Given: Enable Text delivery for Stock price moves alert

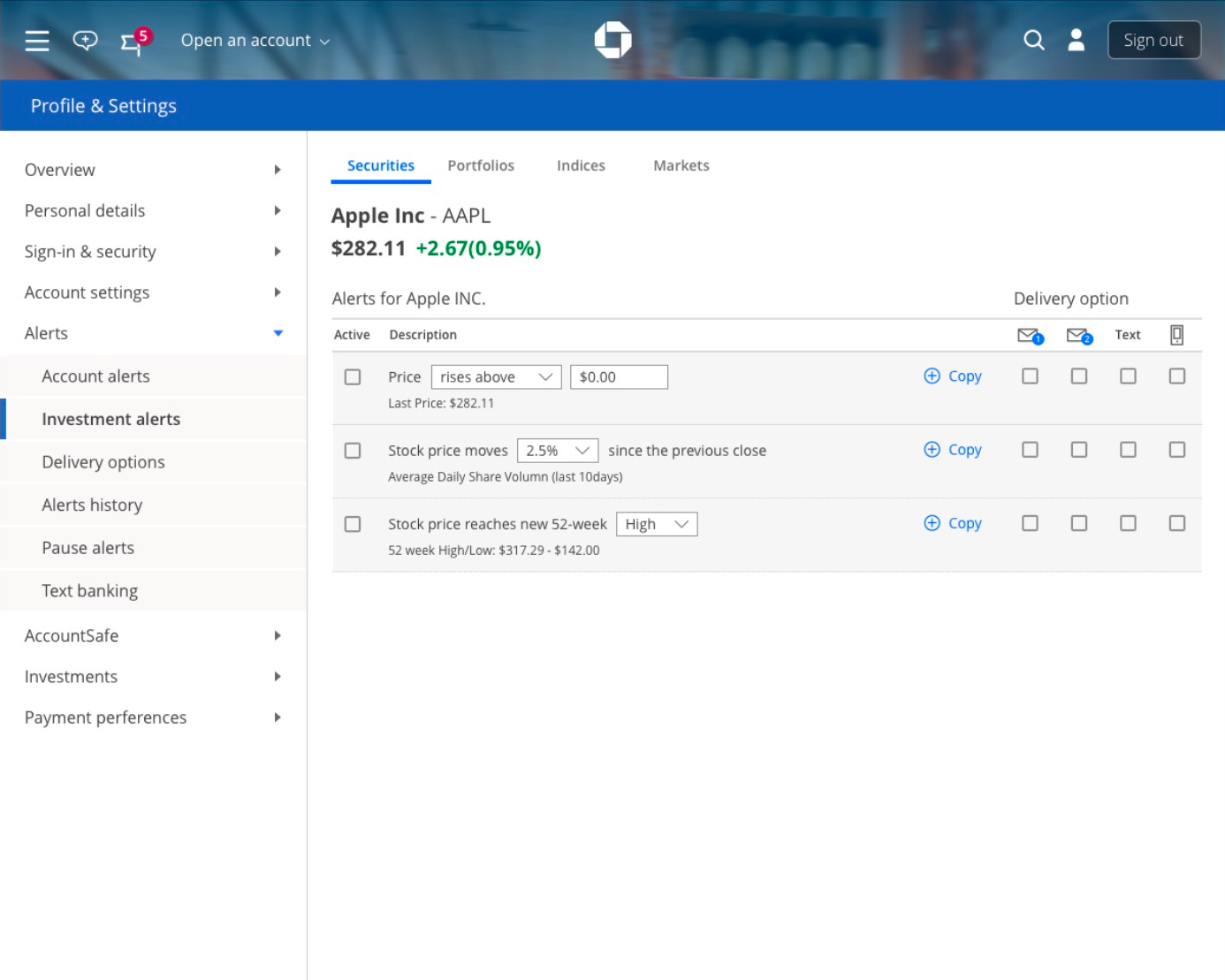Looking at the screenshot, I should [x=1128, y=450].
